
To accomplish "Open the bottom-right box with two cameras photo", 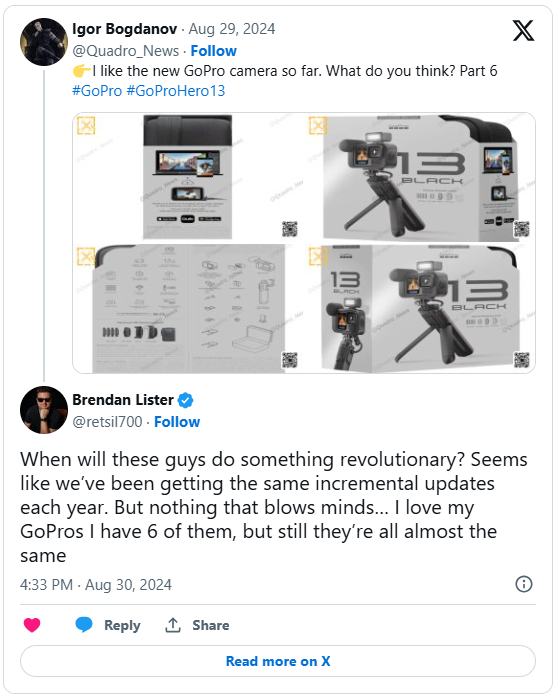I will click(420, 308).
